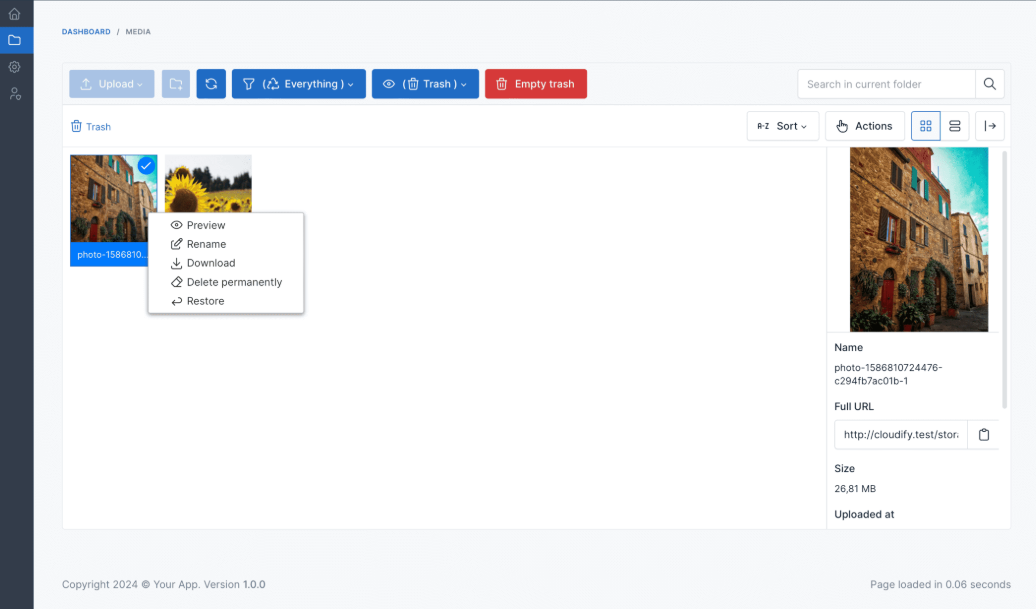Select the sunflower photo thumbnail
Screen dimensions: 1036x609
point(208,184)
